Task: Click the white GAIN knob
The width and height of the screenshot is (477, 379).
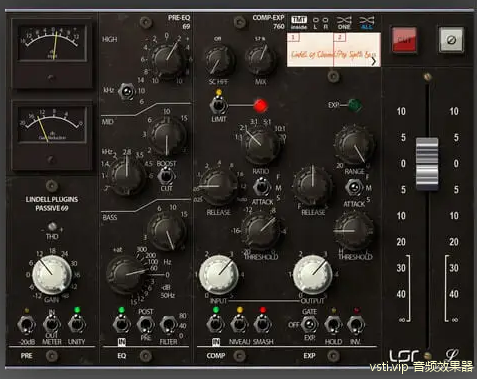Action: coord(52,275)
